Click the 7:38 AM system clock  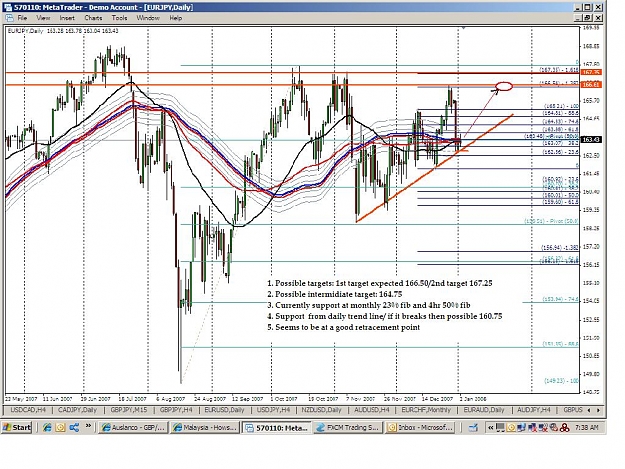[x=587, y=428]
